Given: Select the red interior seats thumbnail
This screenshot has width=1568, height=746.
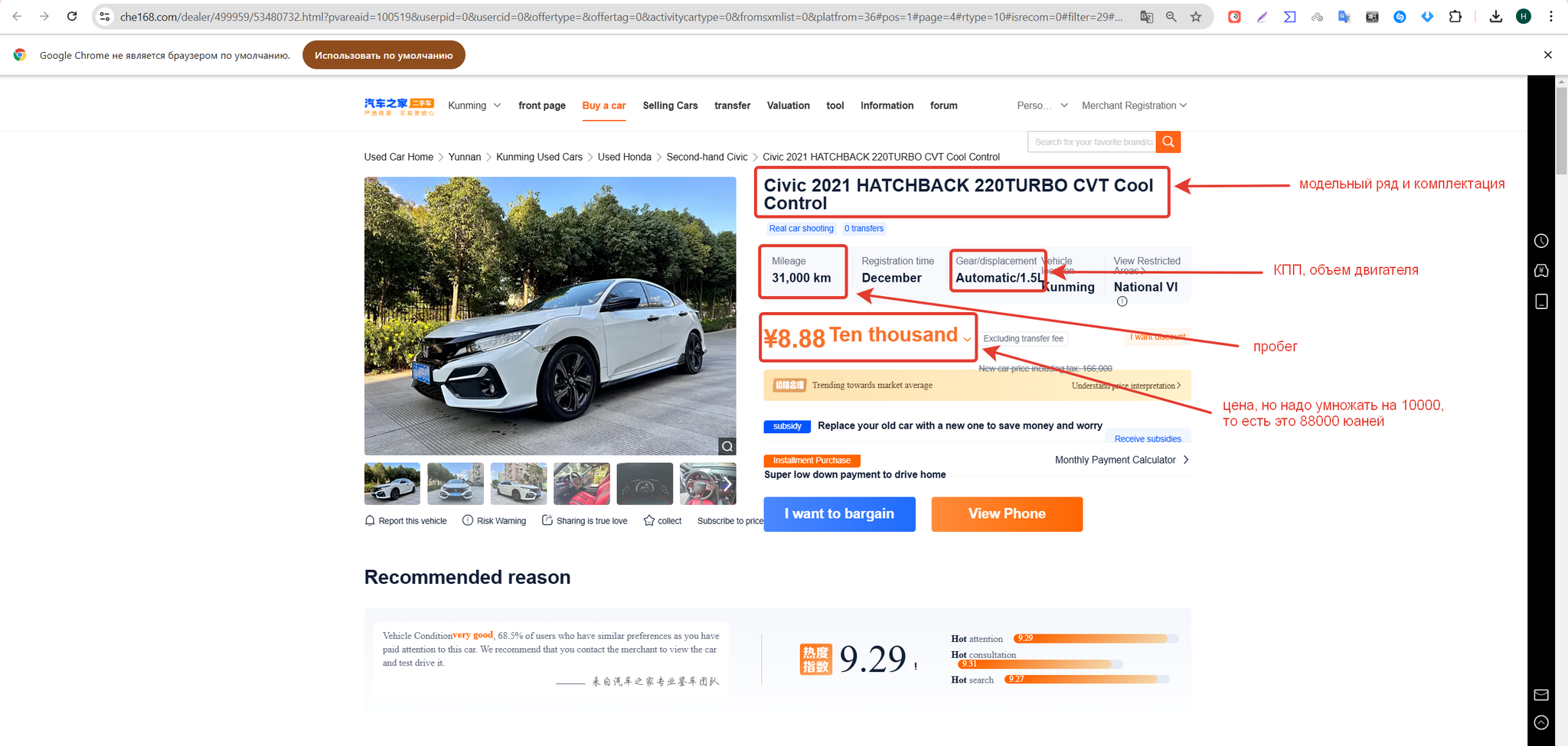Looking at the screenshot, I should 581,484.
